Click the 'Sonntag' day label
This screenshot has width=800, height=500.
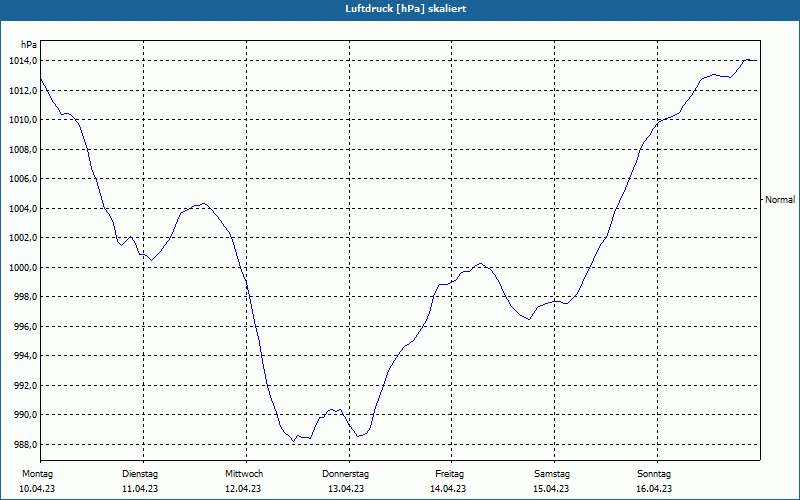point(654,474)
